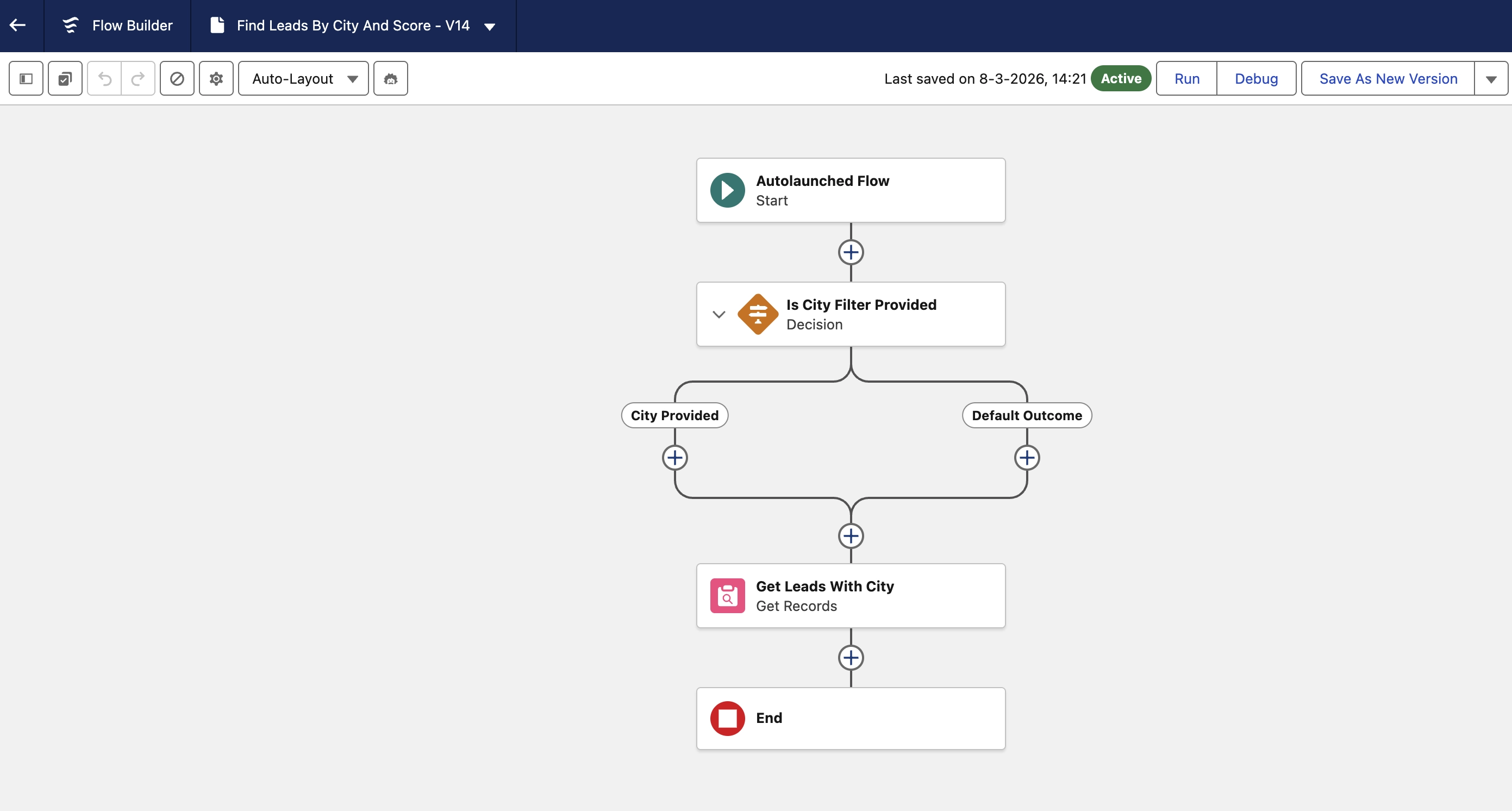The height and width of the screenshot is (811, 1512).
Task: Click the Active status badge
Action: 1121,78
